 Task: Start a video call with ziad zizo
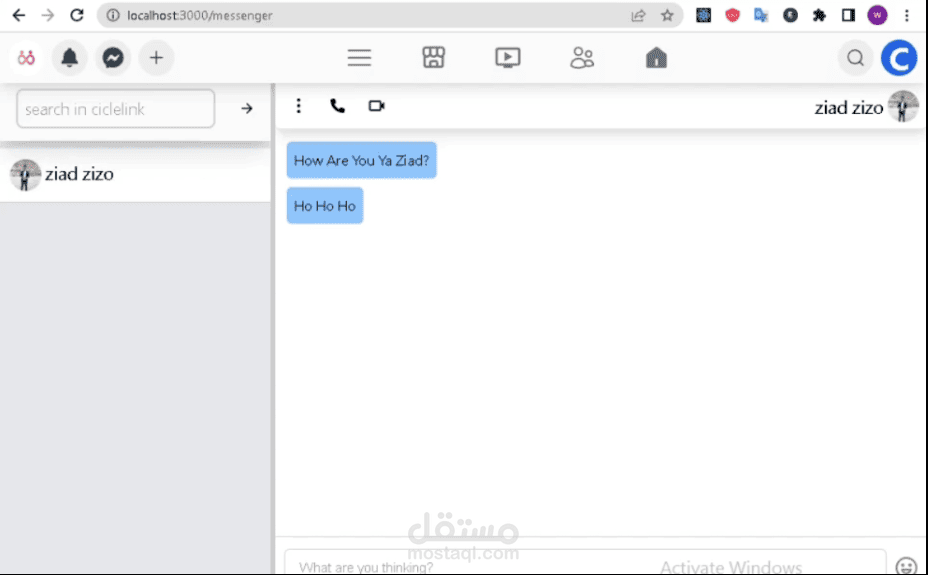pos(376,106)
